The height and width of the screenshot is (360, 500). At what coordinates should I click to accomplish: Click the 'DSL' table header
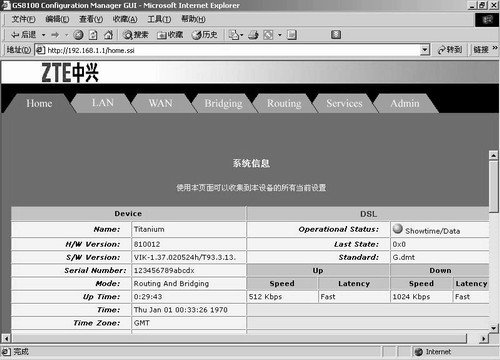pyautogui.click(x=368, y=214)
